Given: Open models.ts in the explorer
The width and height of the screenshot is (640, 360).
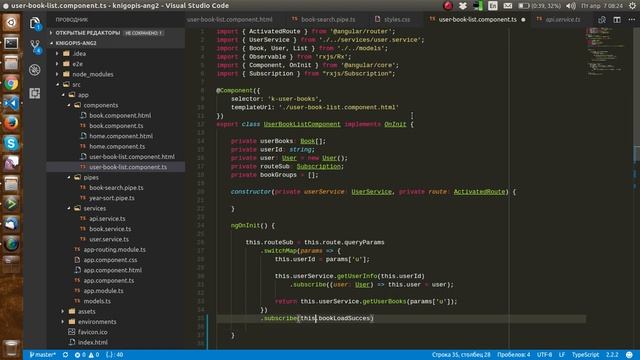Looking at the screenshot, I should [97, 301].
